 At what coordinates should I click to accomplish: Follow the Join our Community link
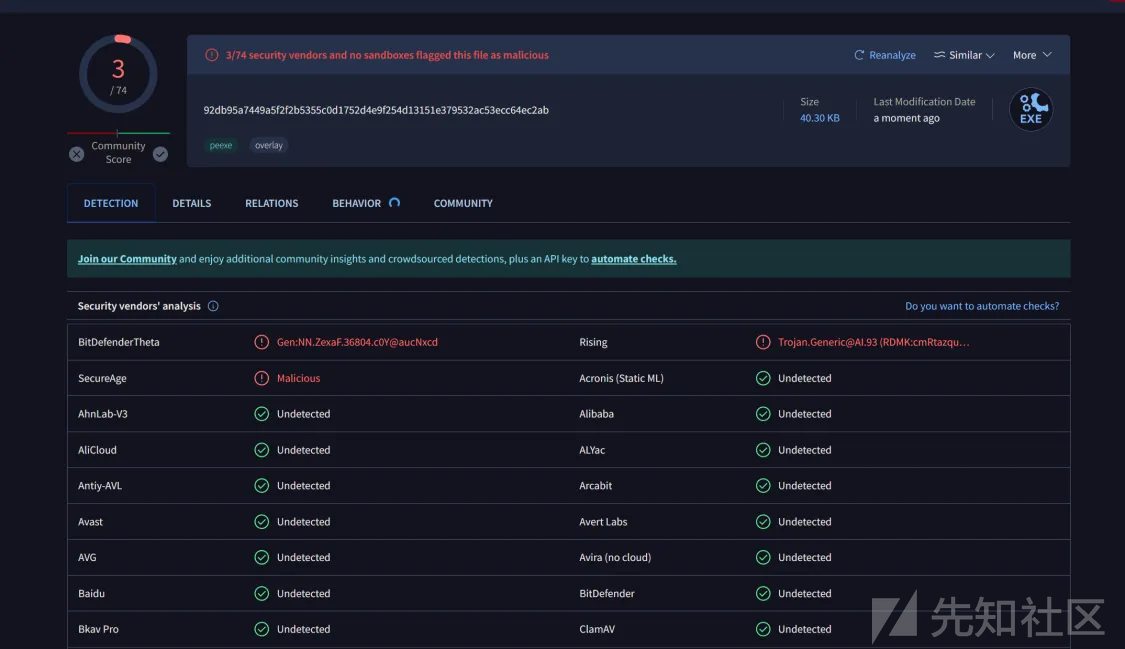coord(127,259)
